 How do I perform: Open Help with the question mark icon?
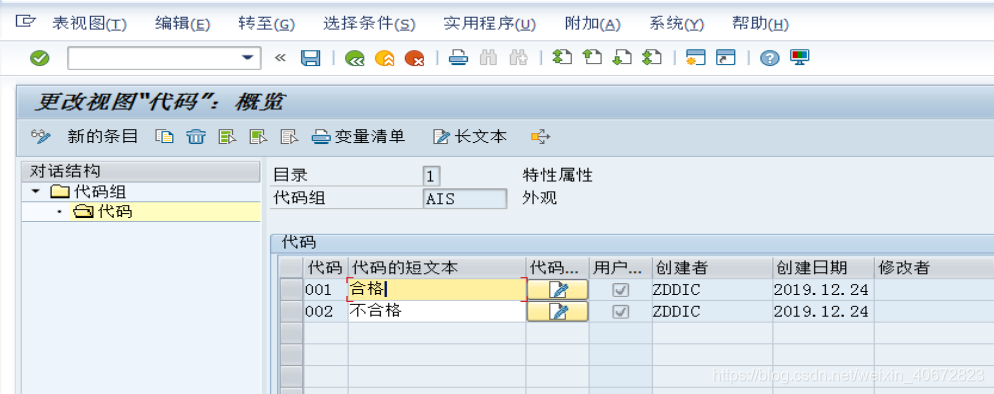[770, 58]
